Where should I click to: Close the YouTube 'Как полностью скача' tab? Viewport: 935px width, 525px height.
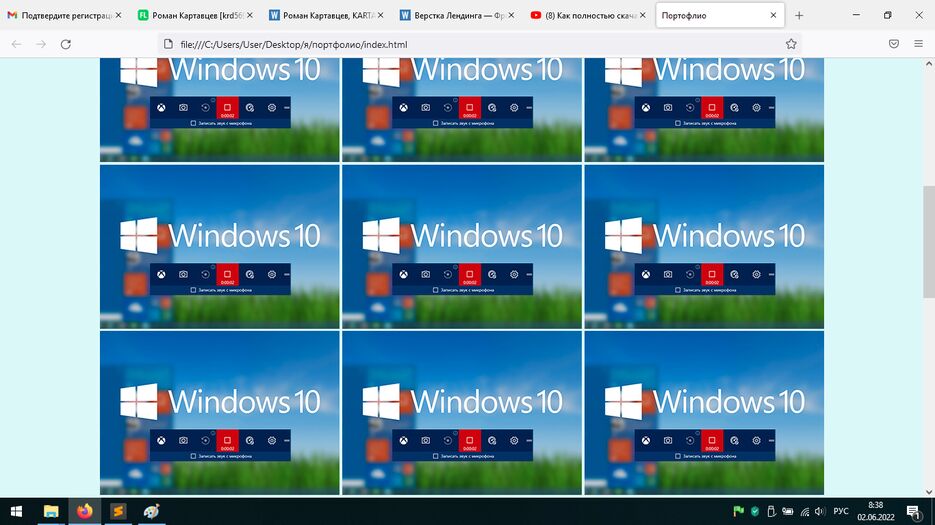coord(642,16)
